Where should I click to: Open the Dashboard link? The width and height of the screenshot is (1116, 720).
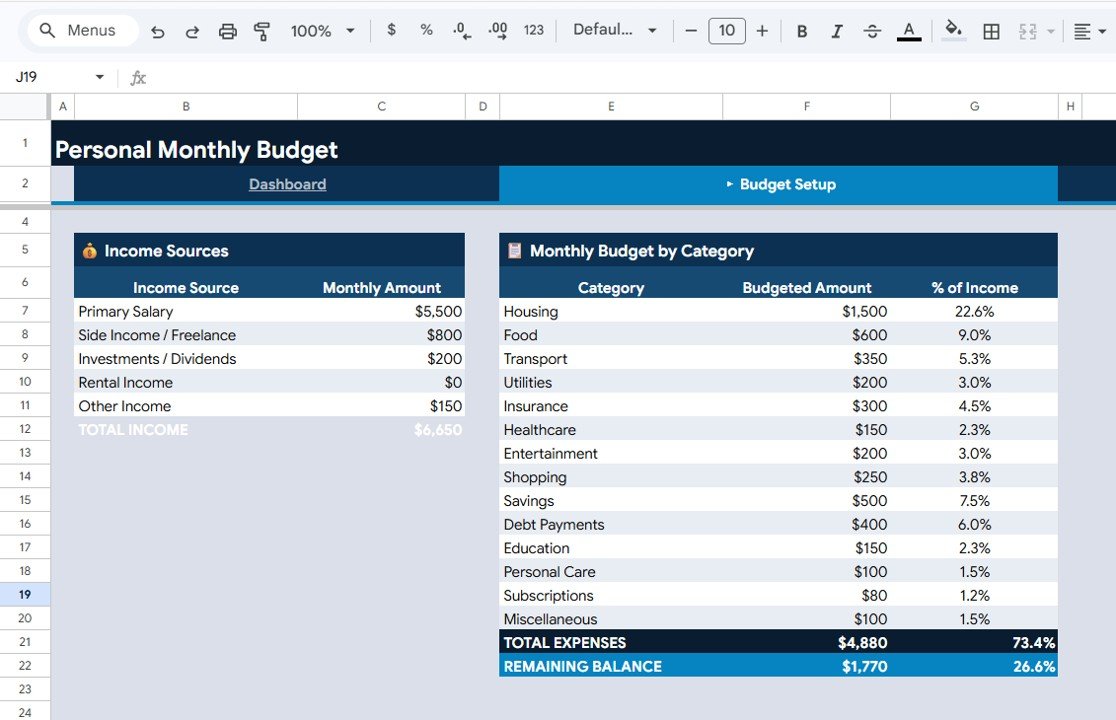[287, 184]
